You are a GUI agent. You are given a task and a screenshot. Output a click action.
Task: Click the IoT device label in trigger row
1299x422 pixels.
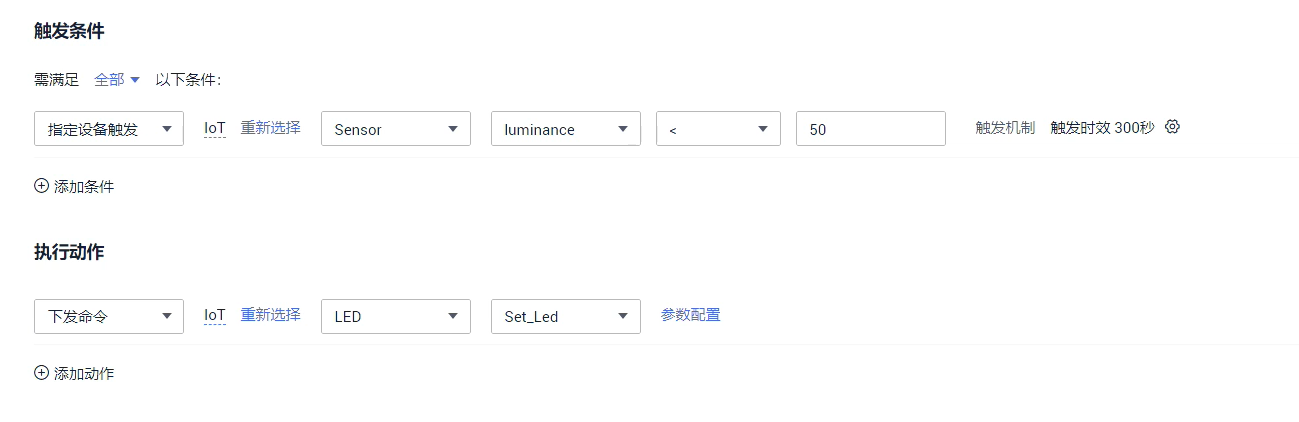pos(215,128)
